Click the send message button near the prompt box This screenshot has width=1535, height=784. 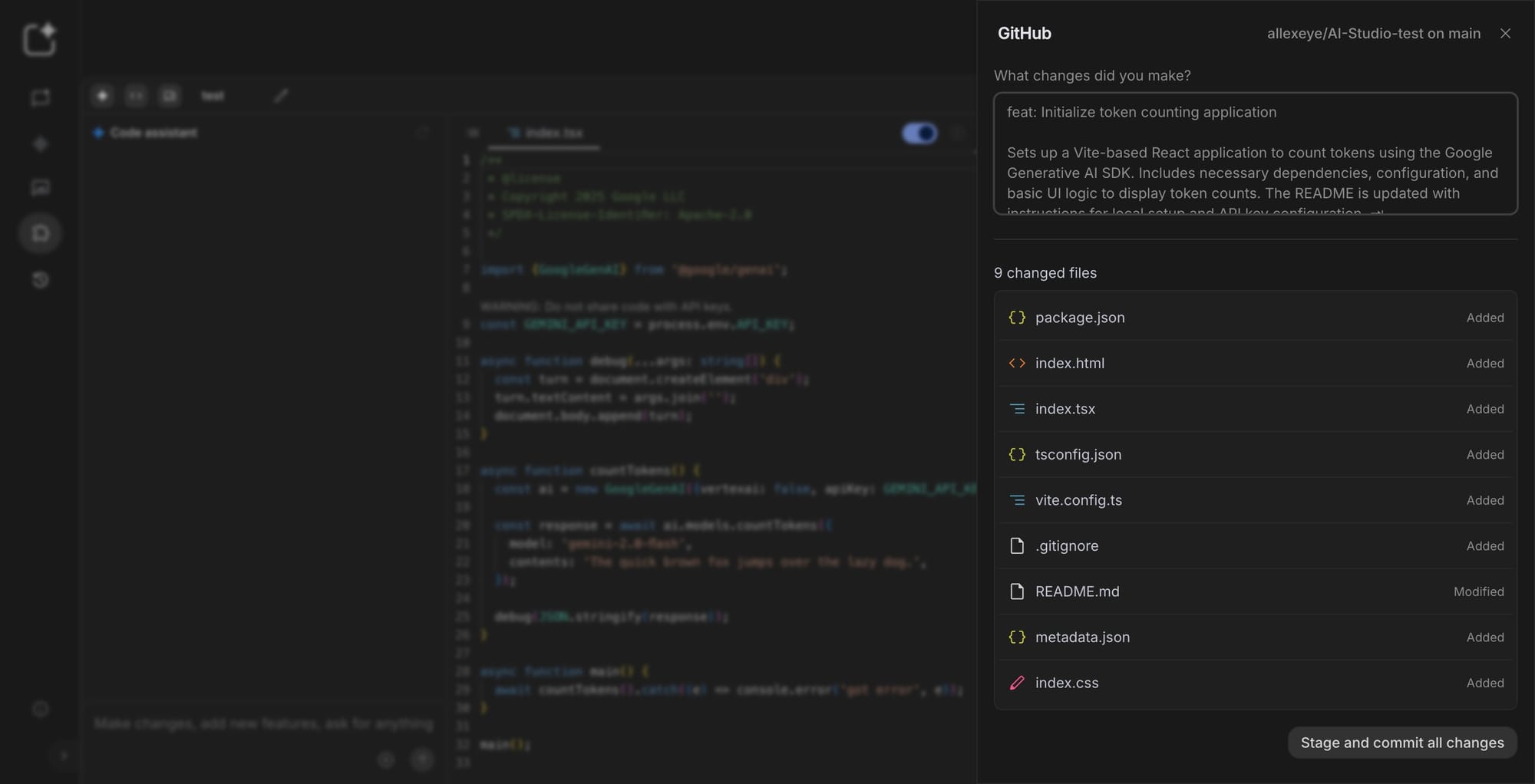tap(421, 759)
